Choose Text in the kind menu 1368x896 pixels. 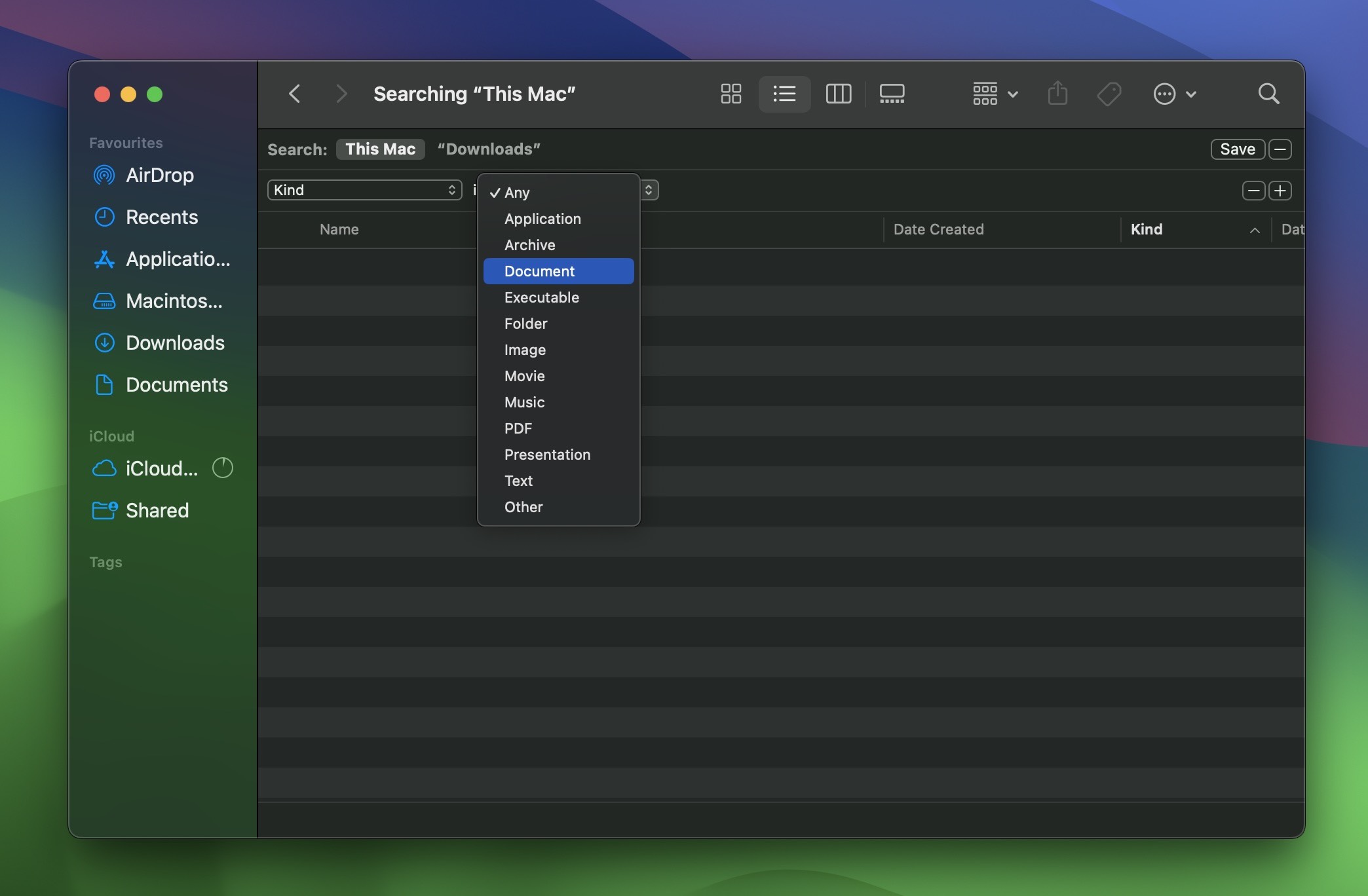click(x=558, y=481)
